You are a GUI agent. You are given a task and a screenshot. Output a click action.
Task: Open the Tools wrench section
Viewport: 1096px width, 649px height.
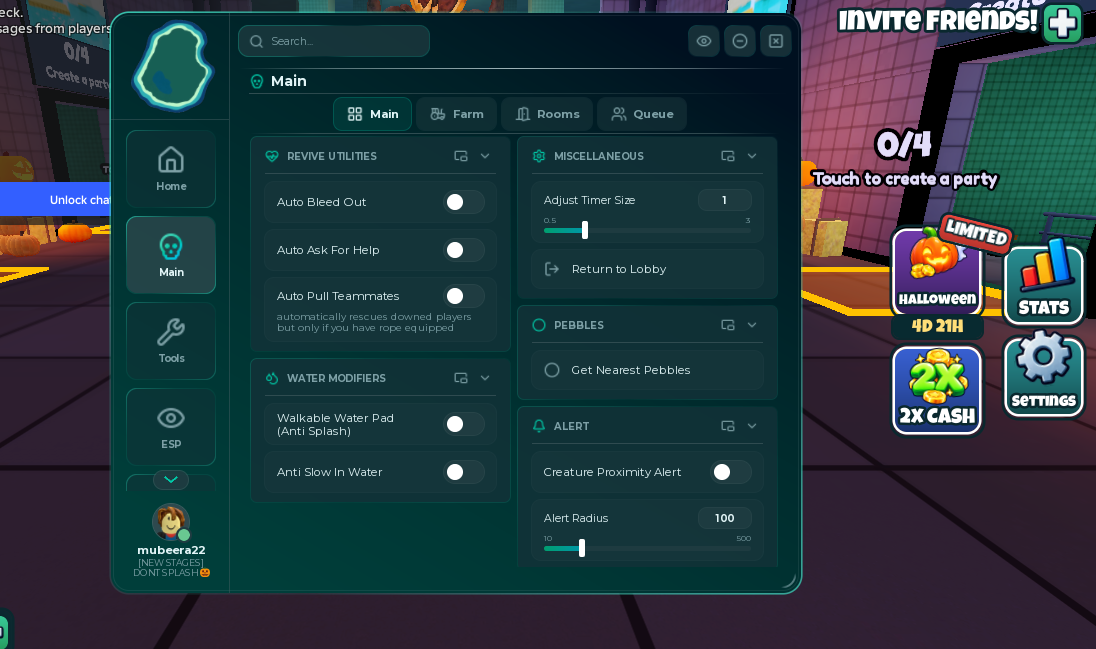(x=171, y=341)
